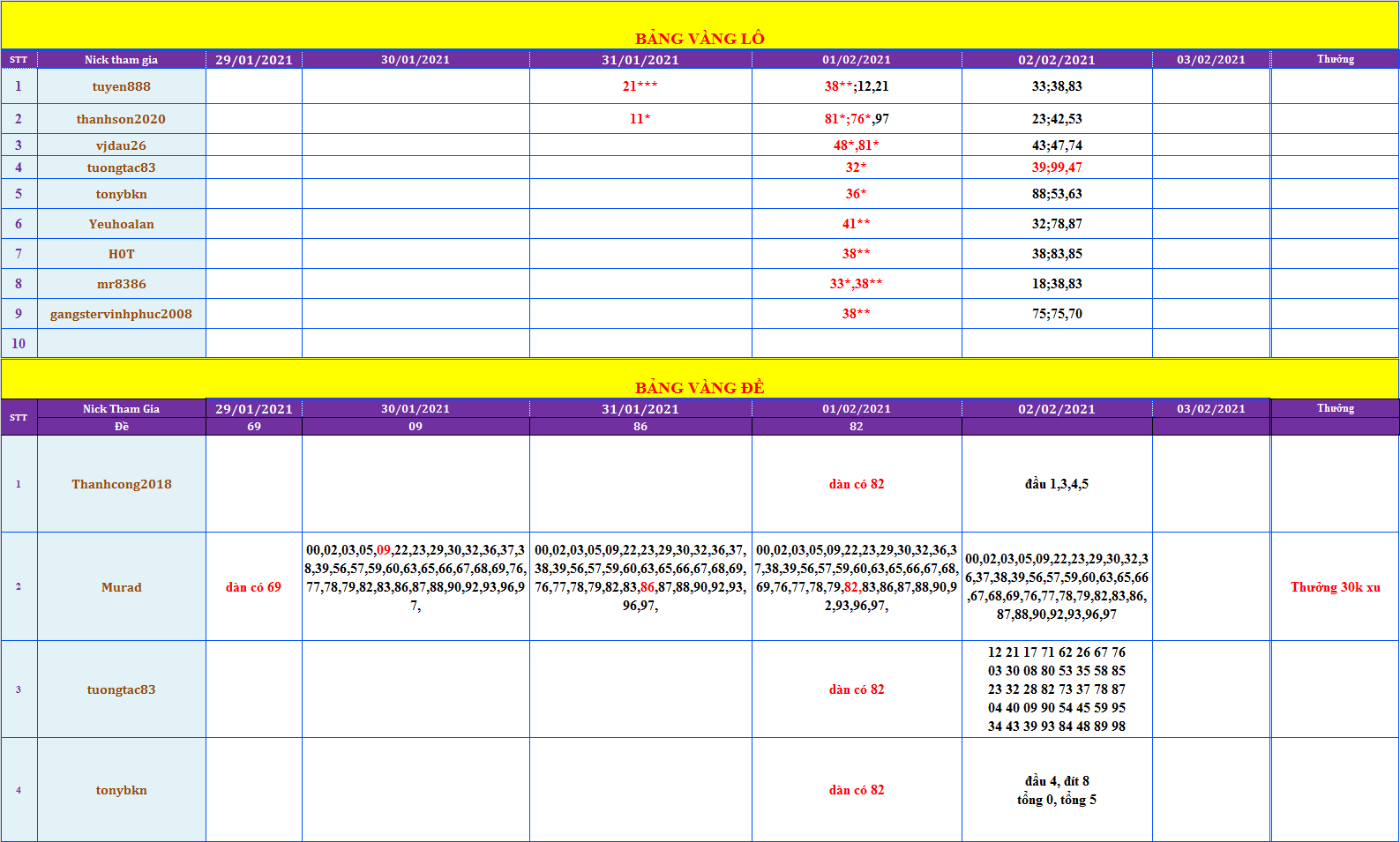Click the '88;53,63' cell
The width and height of the screenshot is (1400, 842).
pos(1057,194)
